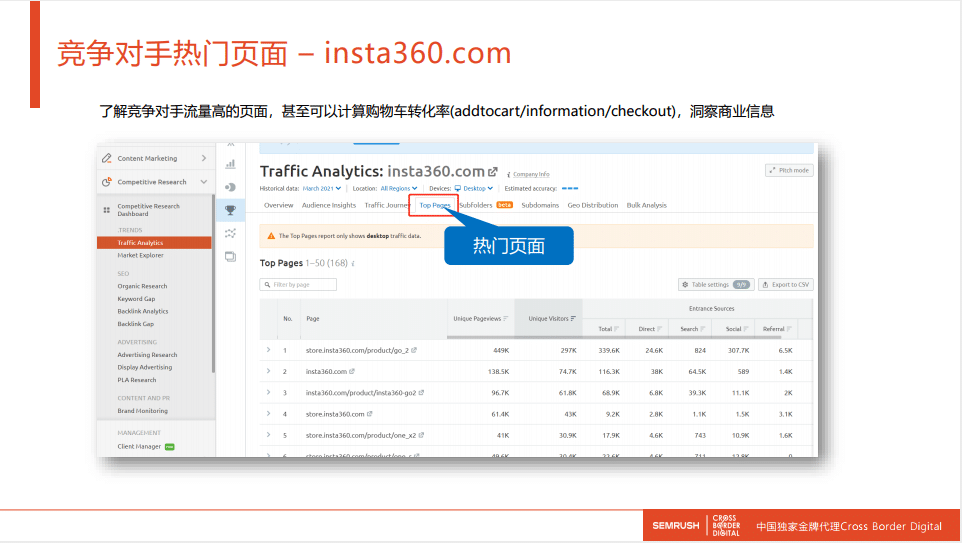Image resolution: width=962 pixels, height=543 pixels.
Task: Switch to the Audience Insights tab
Action: coord(329,205)
